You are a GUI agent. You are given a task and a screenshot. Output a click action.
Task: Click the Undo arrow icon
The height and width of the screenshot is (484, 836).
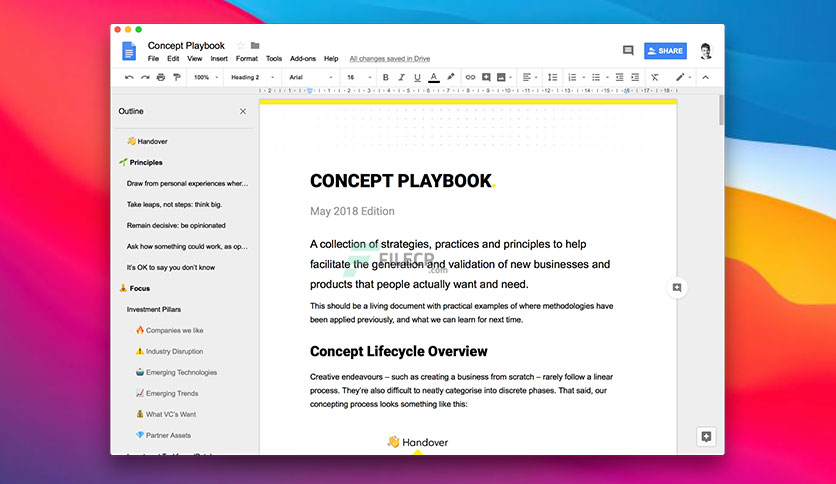pyautogui.click(x=129, y=77)
